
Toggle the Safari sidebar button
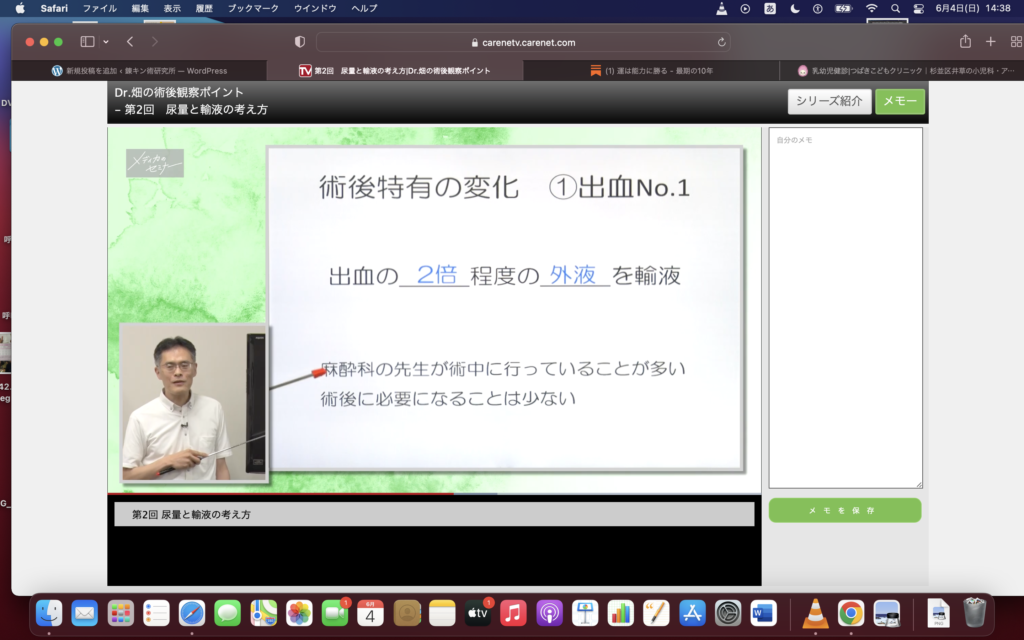[x=87, y=42]
